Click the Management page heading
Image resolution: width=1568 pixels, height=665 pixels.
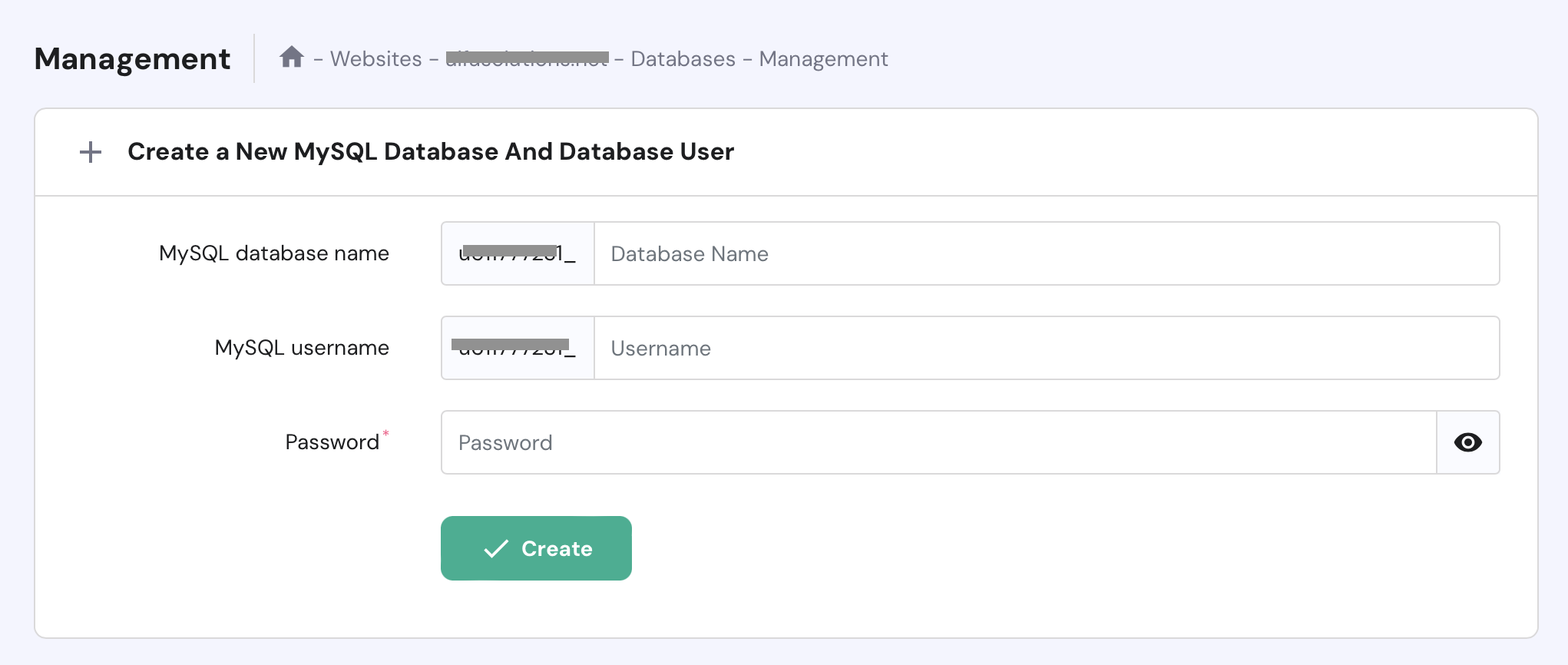coord(132,59)
